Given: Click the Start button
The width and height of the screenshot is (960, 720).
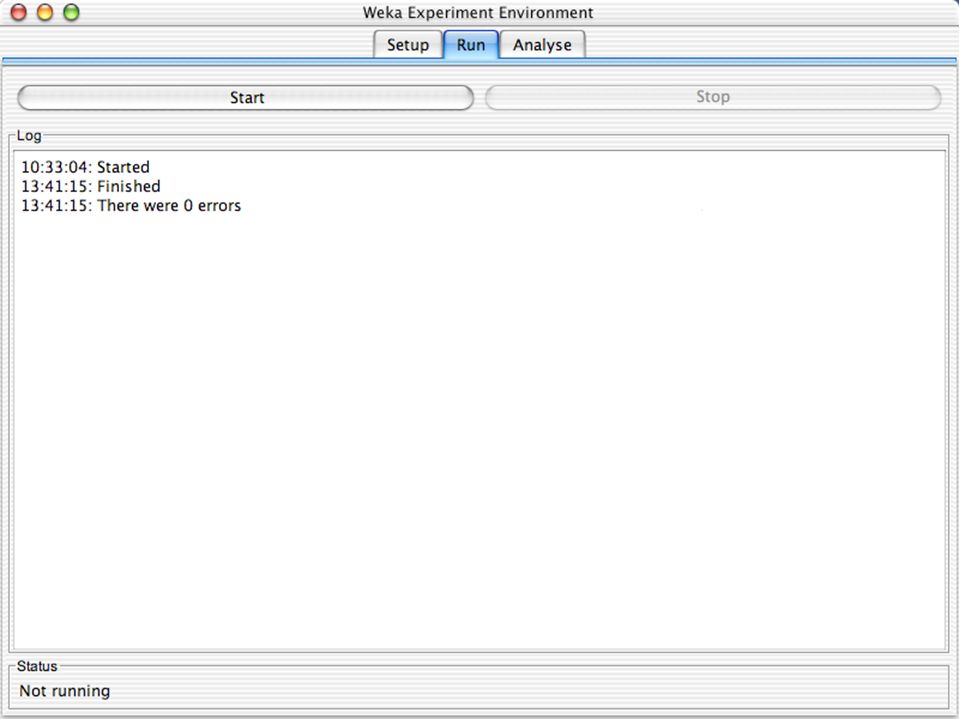Looking at the screenshot, I should pyautogui.click(x=246, y=98).
